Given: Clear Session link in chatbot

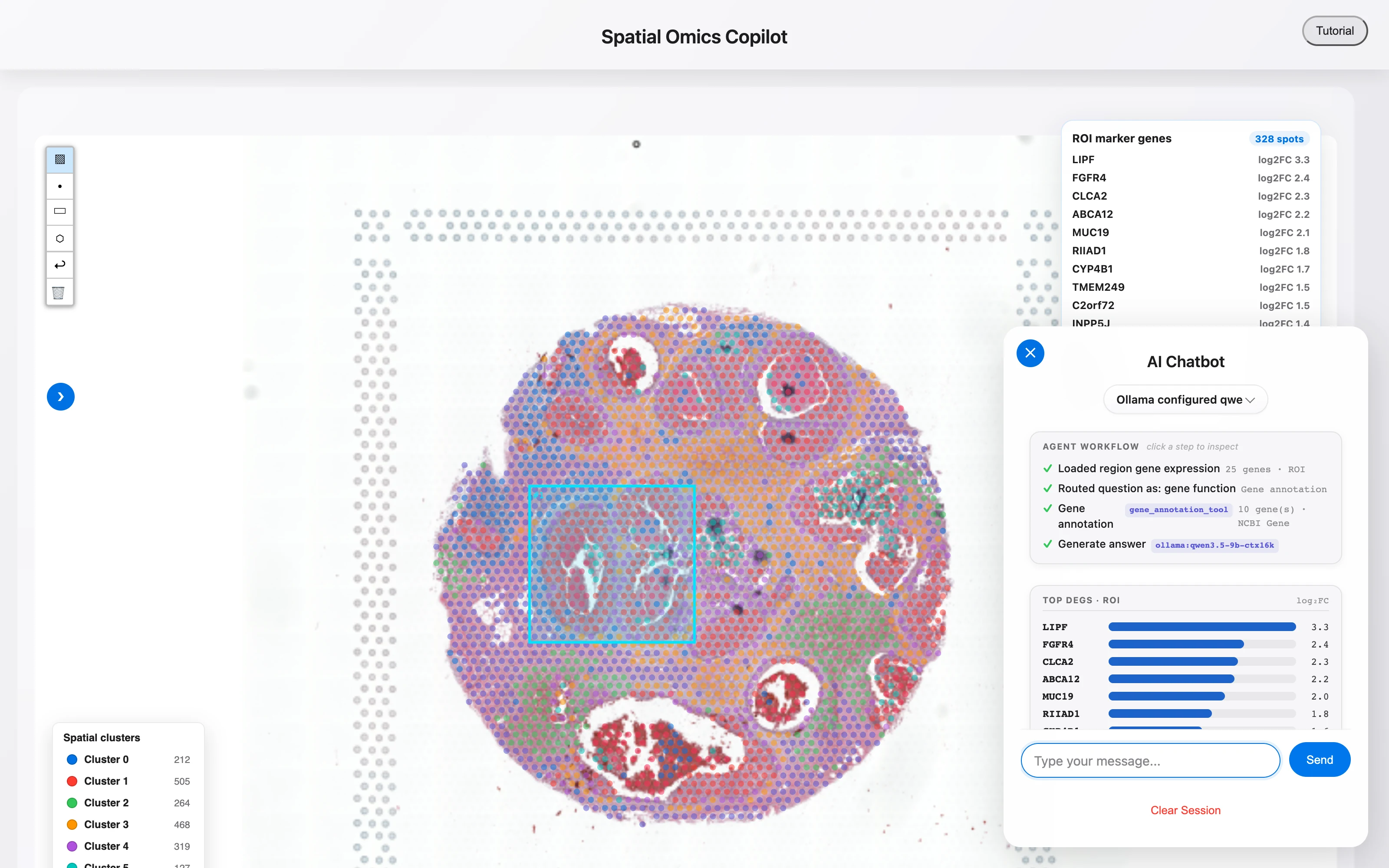Looking at the screenshot, I should (x=1185, y=810).
